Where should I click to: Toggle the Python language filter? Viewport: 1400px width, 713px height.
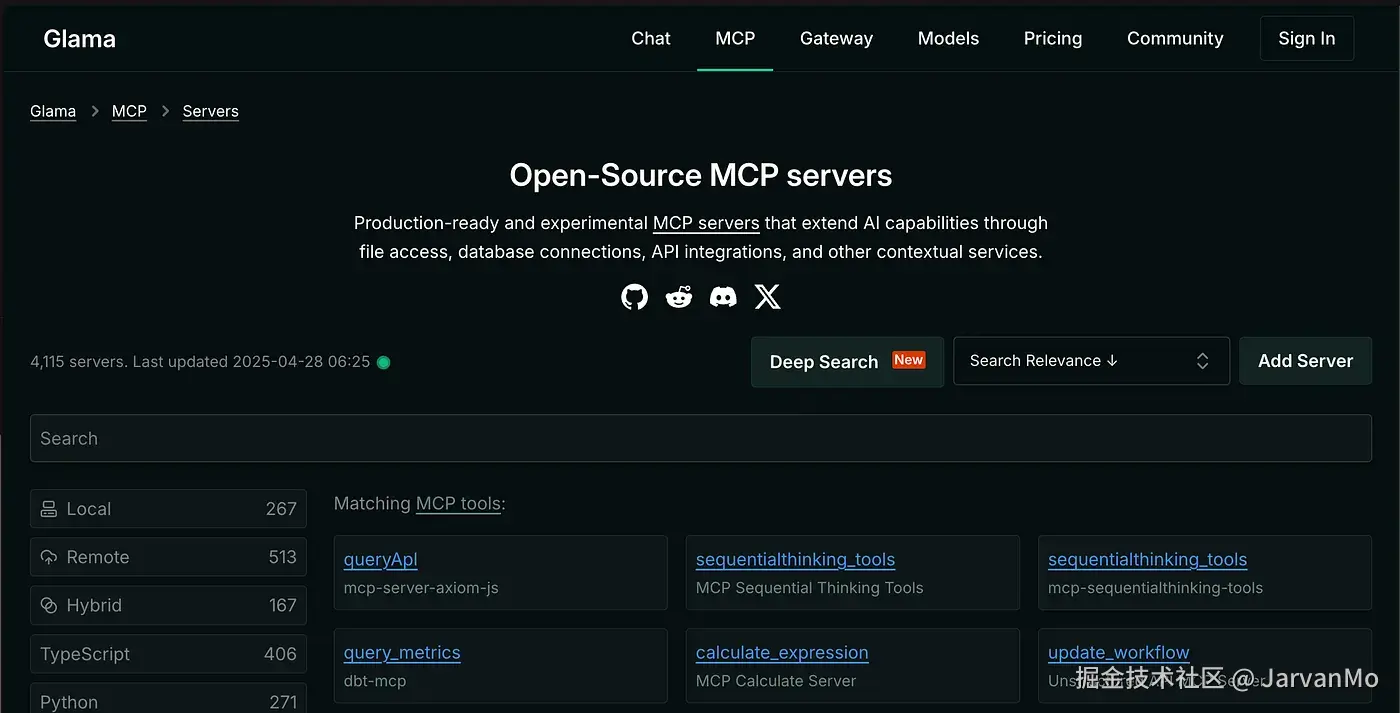tap(168, 699)
